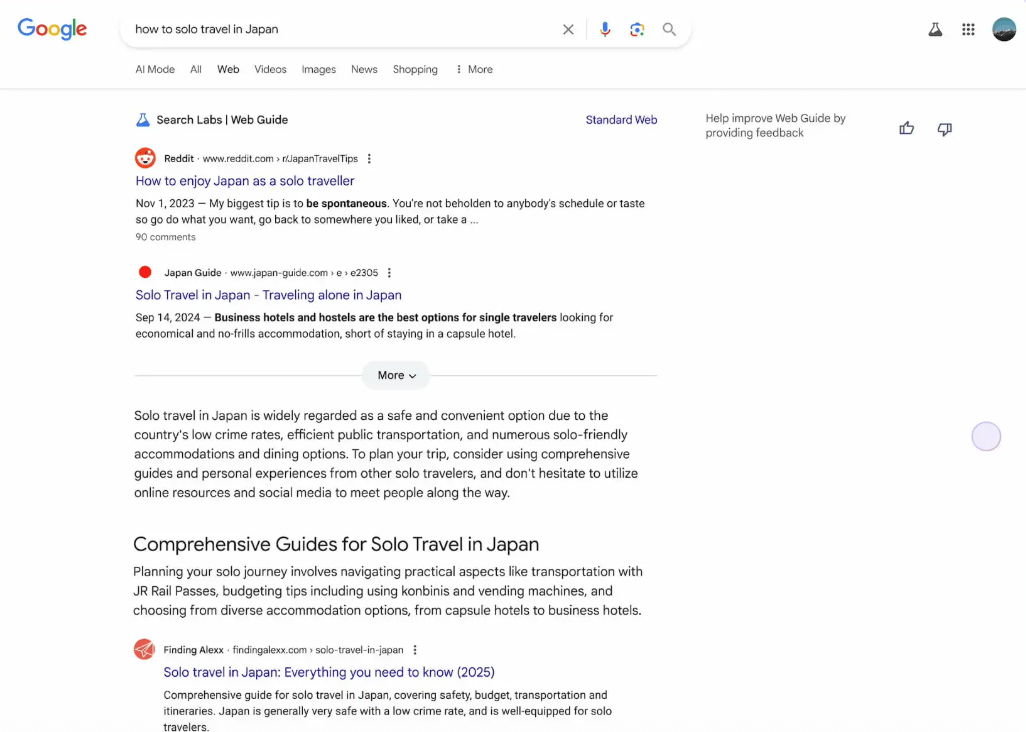
Task: Click the '90 comments' text
Action: [166, 237]
